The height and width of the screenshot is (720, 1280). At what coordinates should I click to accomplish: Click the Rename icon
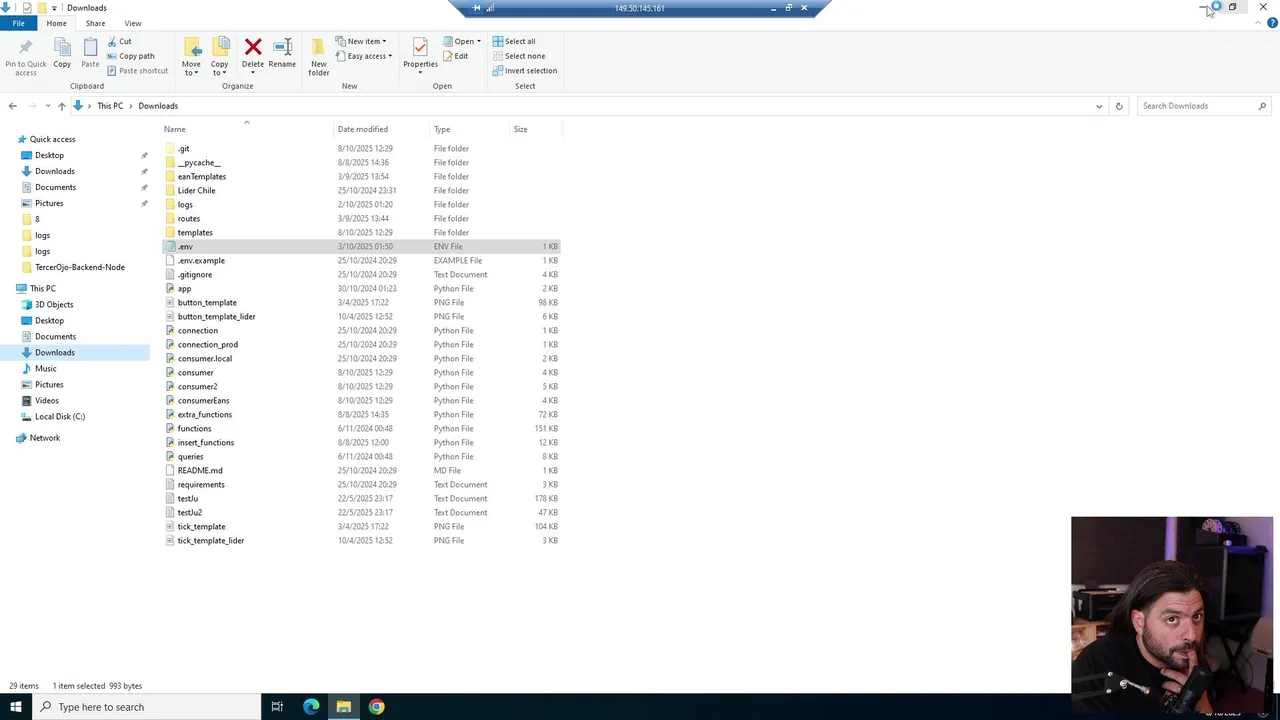point(282,47)
